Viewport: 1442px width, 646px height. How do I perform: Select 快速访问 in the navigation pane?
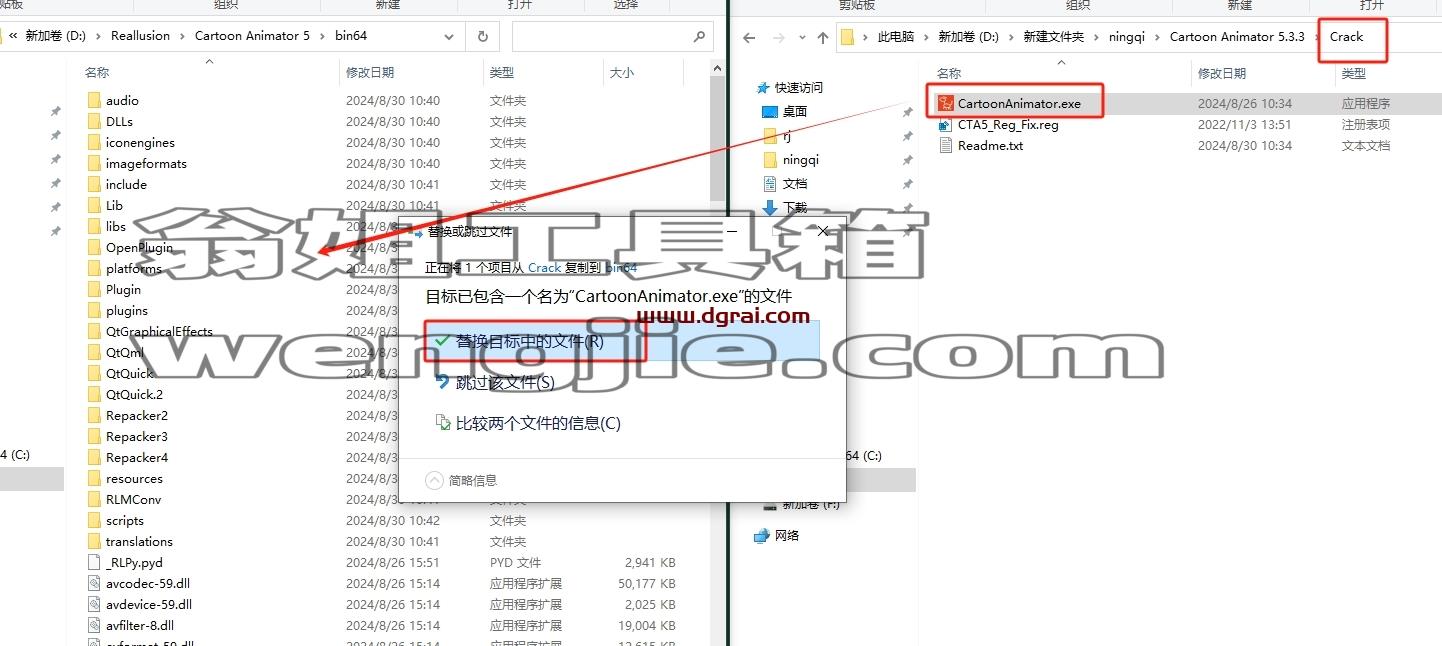tap(799, 87)
